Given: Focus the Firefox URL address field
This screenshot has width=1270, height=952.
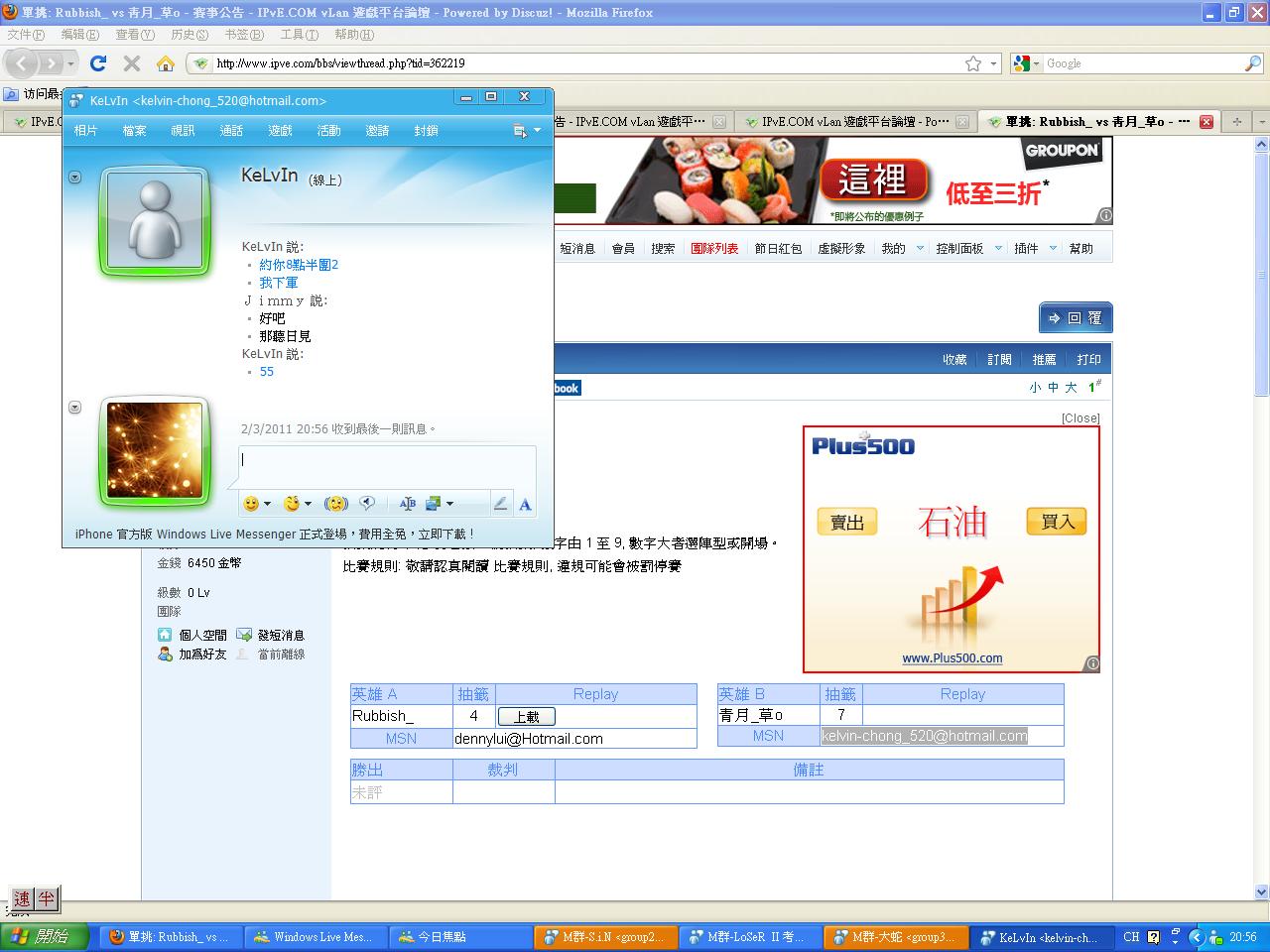Looking at the screenshot, I should [585, 63].
